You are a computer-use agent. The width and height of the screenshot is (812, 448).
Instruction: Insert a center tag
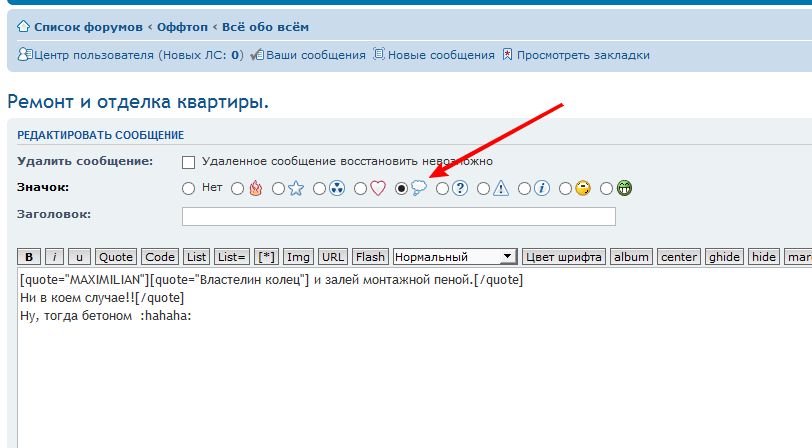(x=679, y=257)
